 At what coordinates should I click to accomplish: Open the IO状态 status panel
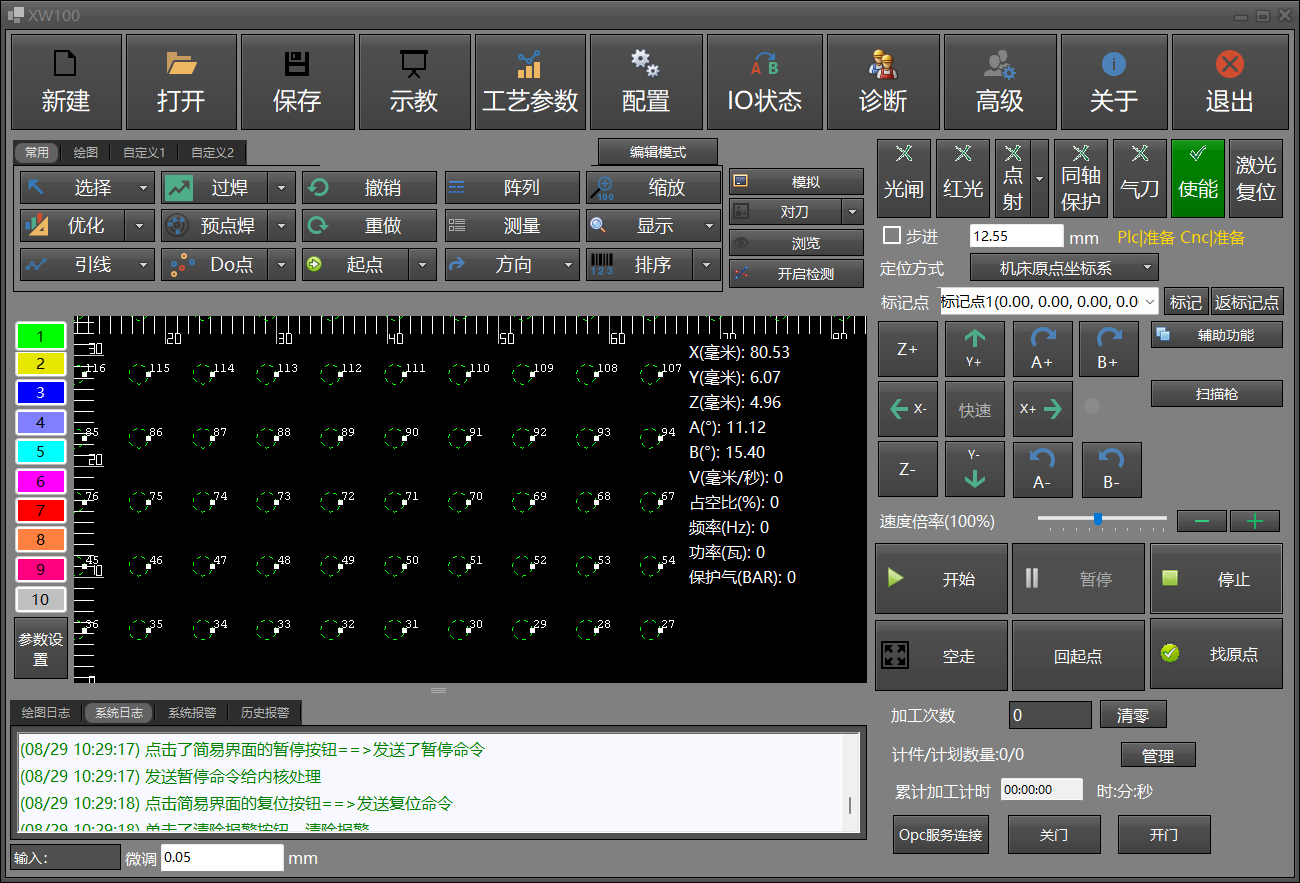coord(764,82)
